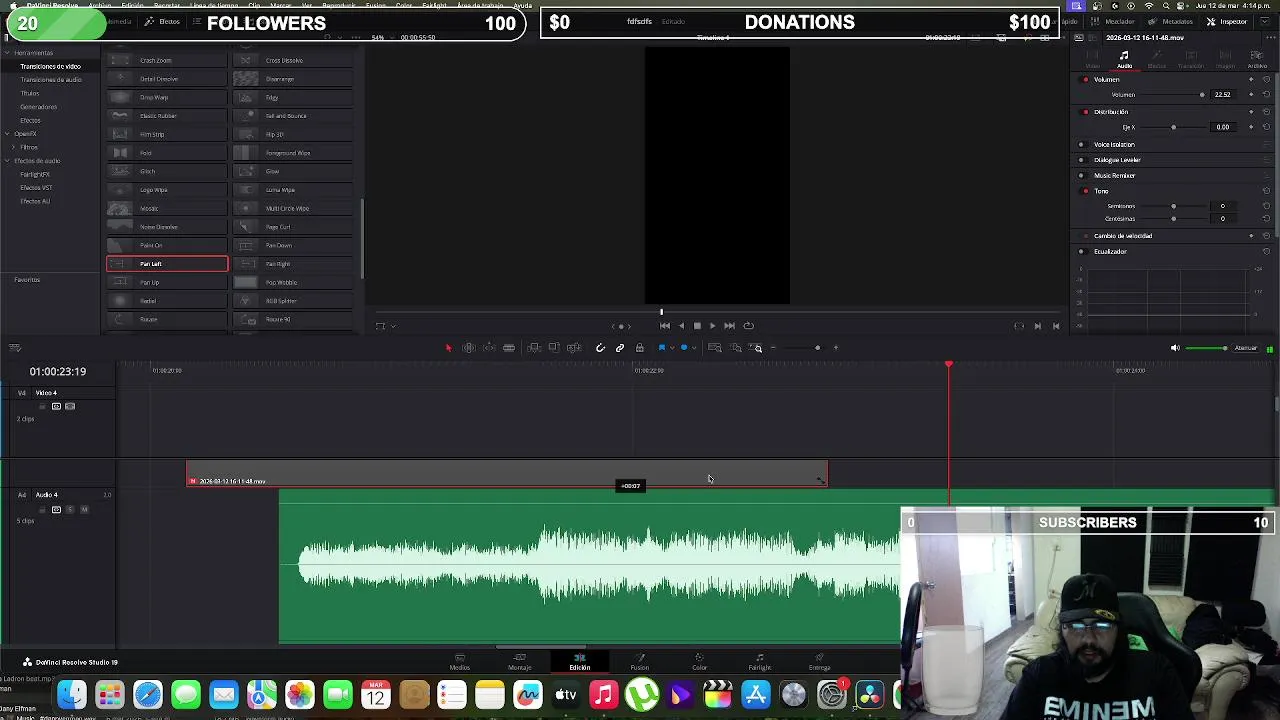Activate the Trim edit mode tool
This screenshot has height=720, width=1280.
(x=469, y=348)
